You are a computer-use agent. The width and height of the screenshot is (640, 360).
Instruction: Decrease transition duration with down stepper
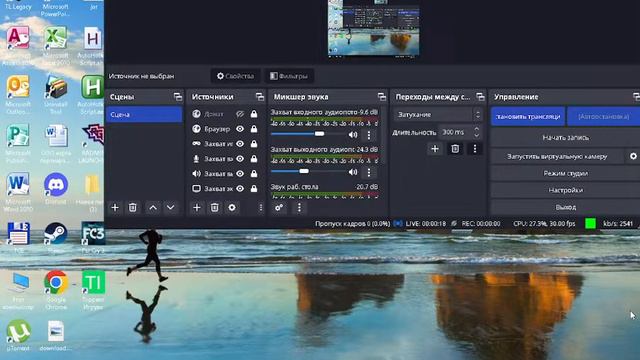pyautogui.click(x=476, y=135)
